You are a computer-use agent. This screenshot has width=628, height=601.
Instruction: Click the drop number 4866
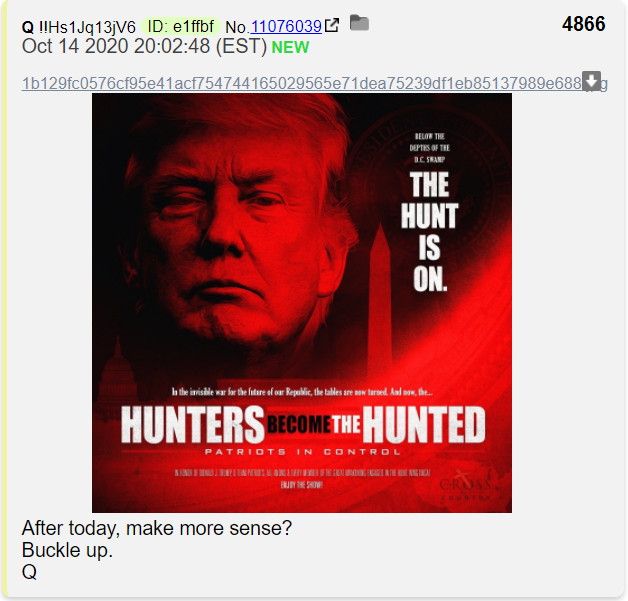583,24
